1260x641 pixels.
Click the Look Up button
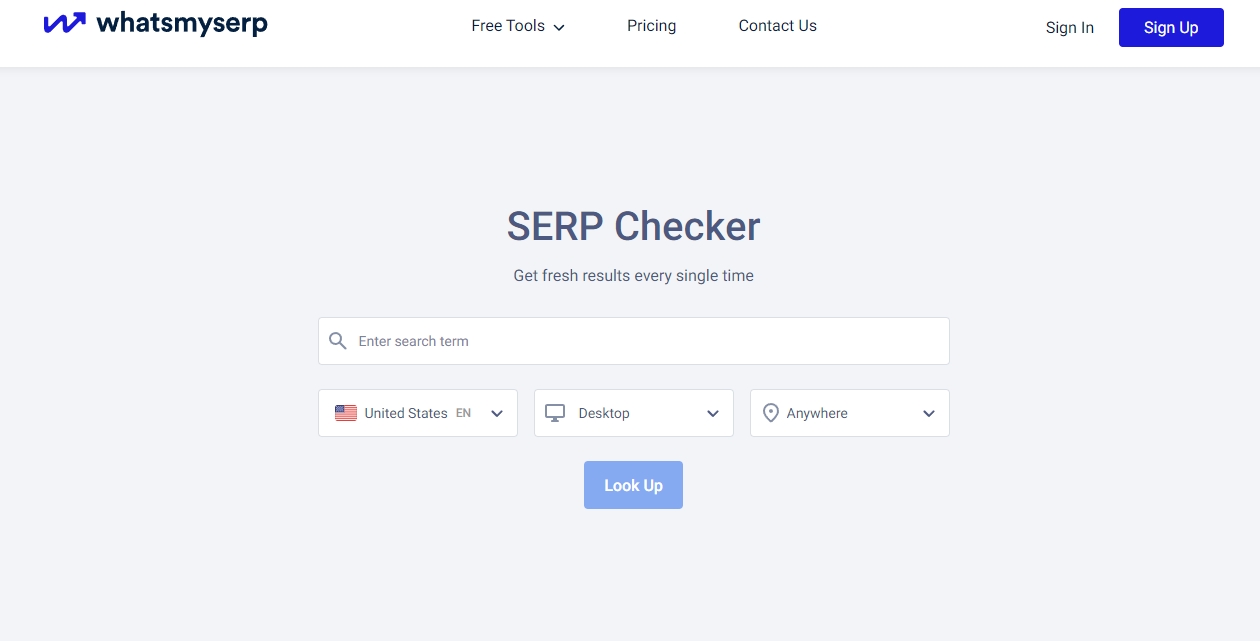click(x=633, y=485)
